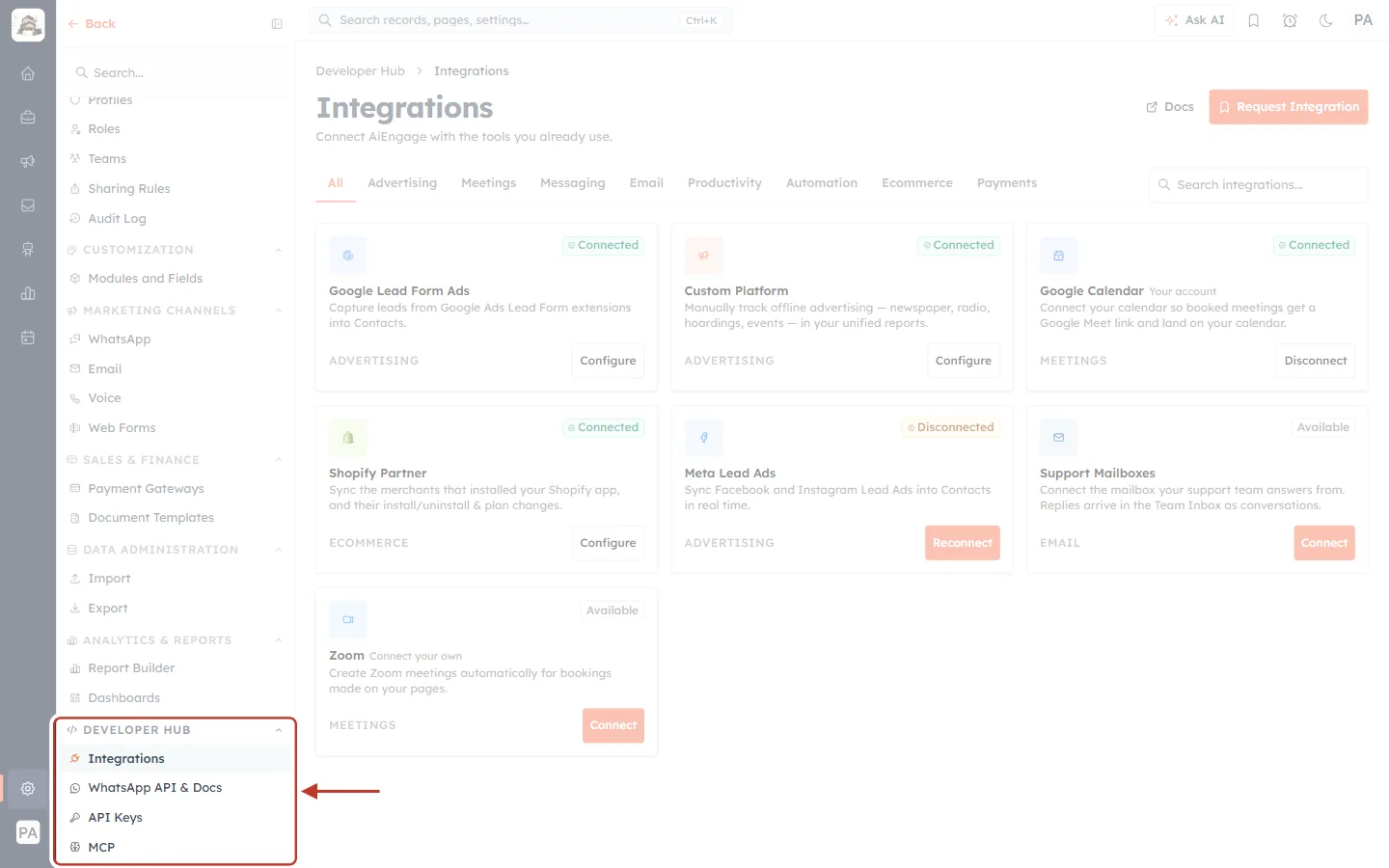Click the sidebar collapse panel icon
Image resolution: width=1389 pixels, height=868 pixels.
277,24
